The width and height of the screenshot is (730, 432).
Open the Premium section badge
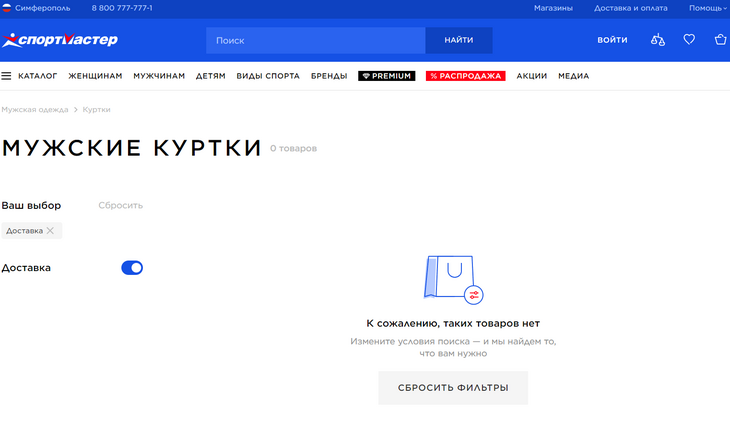click(386, 76)
